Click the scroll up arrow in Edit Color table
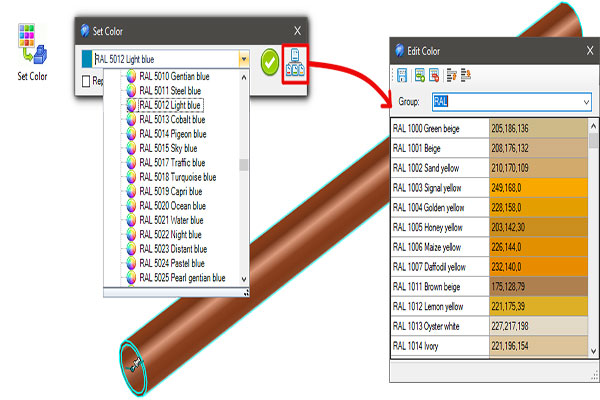600x400 pixels. pos(593,126)
